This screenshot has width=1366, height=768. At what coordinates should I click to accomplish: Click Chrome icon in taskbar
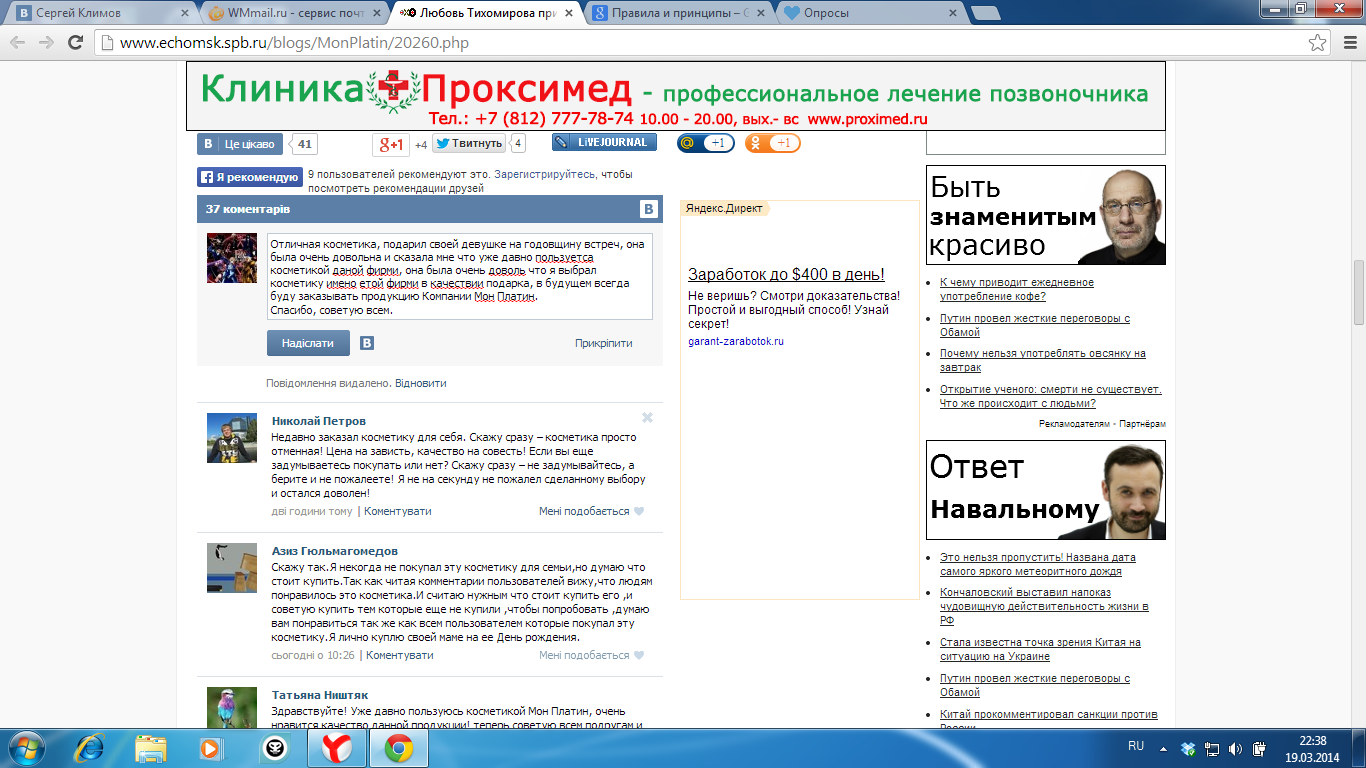[399, 748]
